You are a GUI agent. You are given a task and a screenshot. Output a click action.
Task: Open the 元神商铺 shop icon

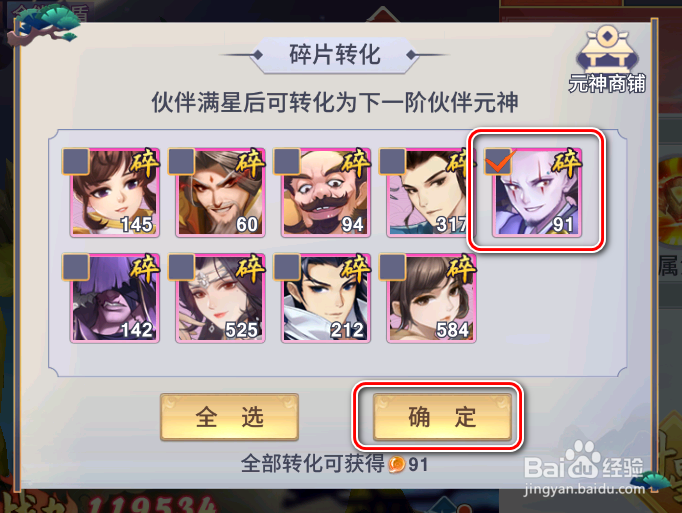pyautogui.click(x=607, y=59)
